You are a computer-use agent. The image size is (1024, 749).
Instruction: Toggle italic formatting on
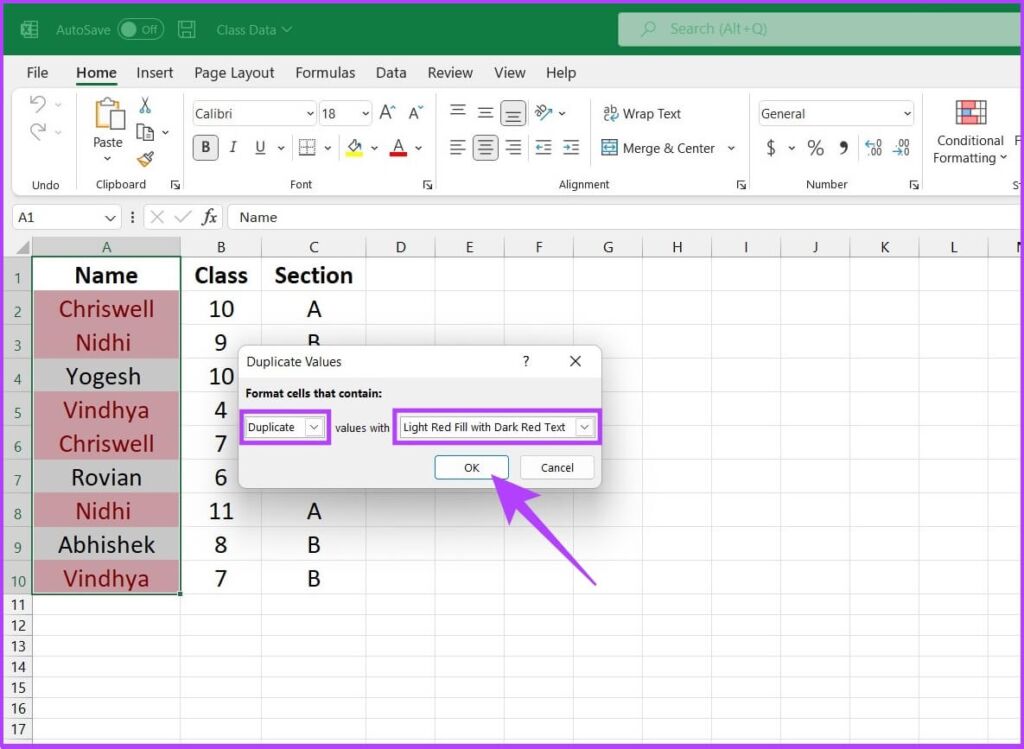coord(232,147)
